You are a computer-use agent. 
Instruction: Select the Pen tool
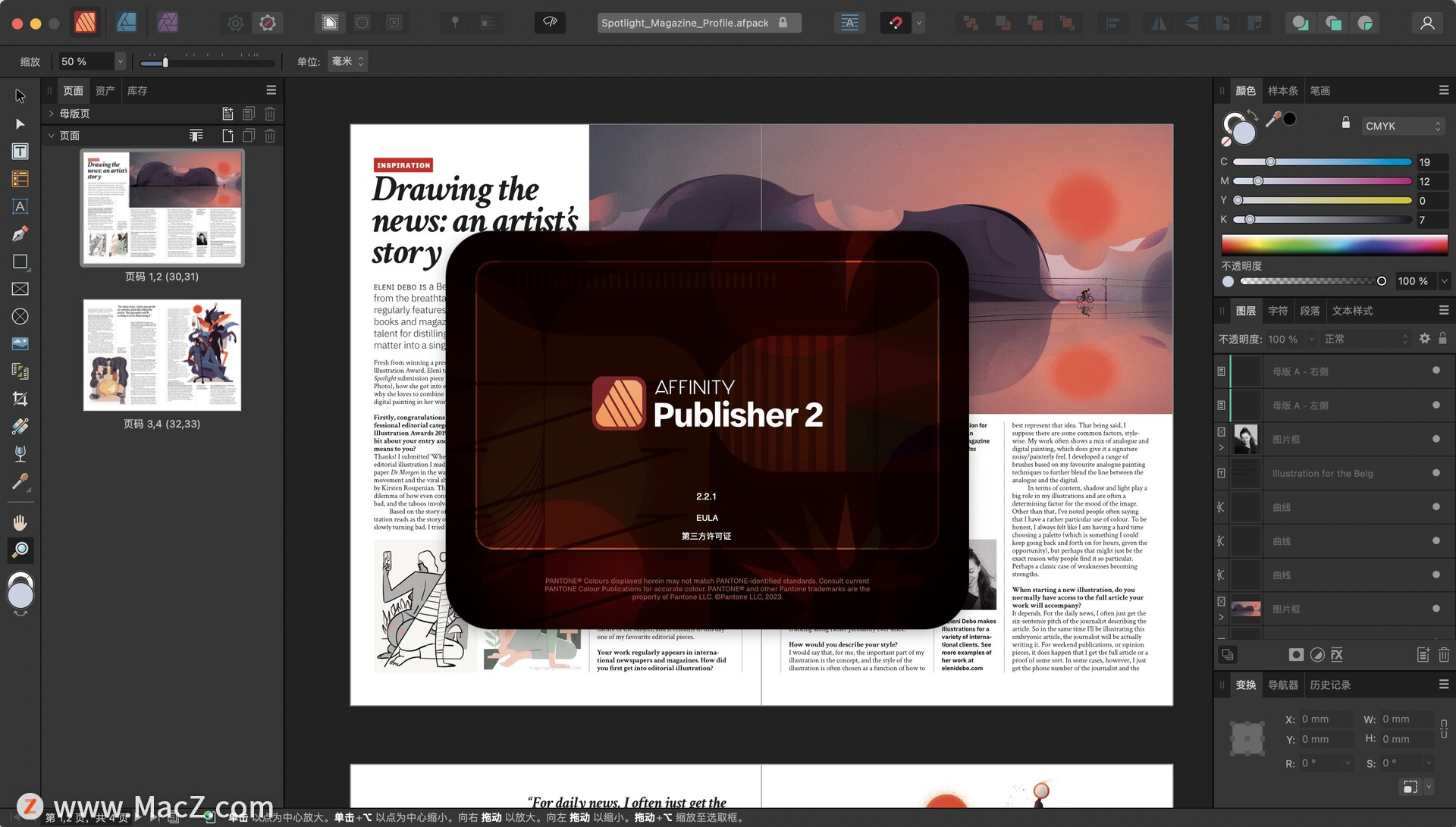coord(20,233)
